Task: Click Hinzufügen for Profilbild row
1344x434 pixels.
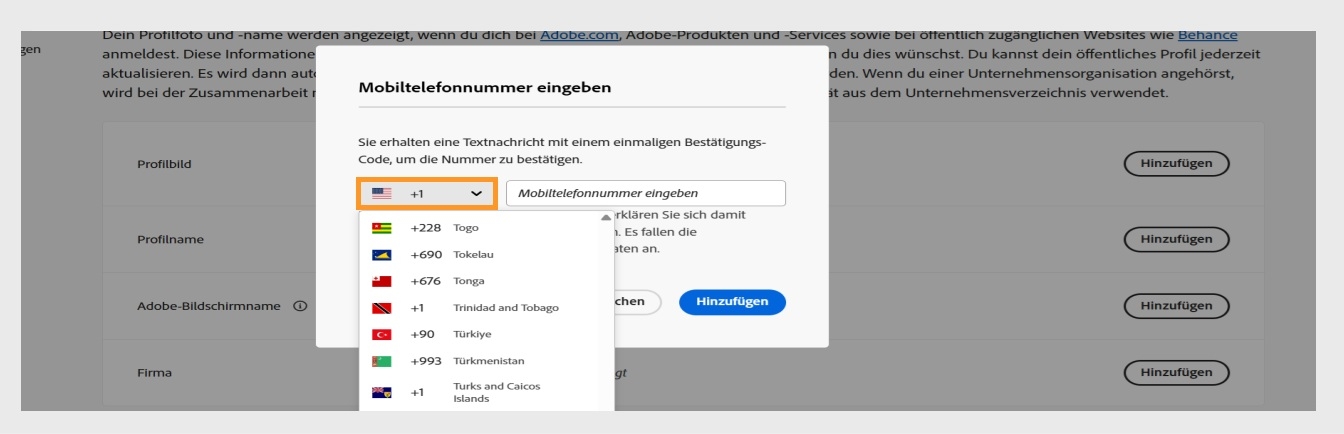Action: pos(1177,164)
